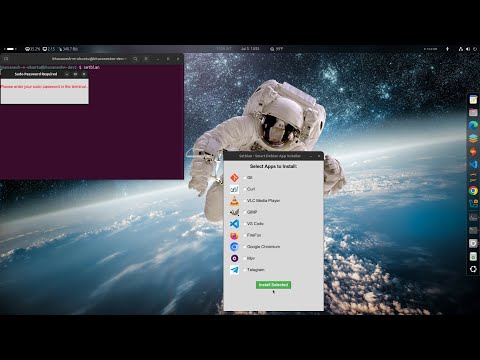Tick the Curl checkbox
The image size is (480, 360).
coord(245,189)
